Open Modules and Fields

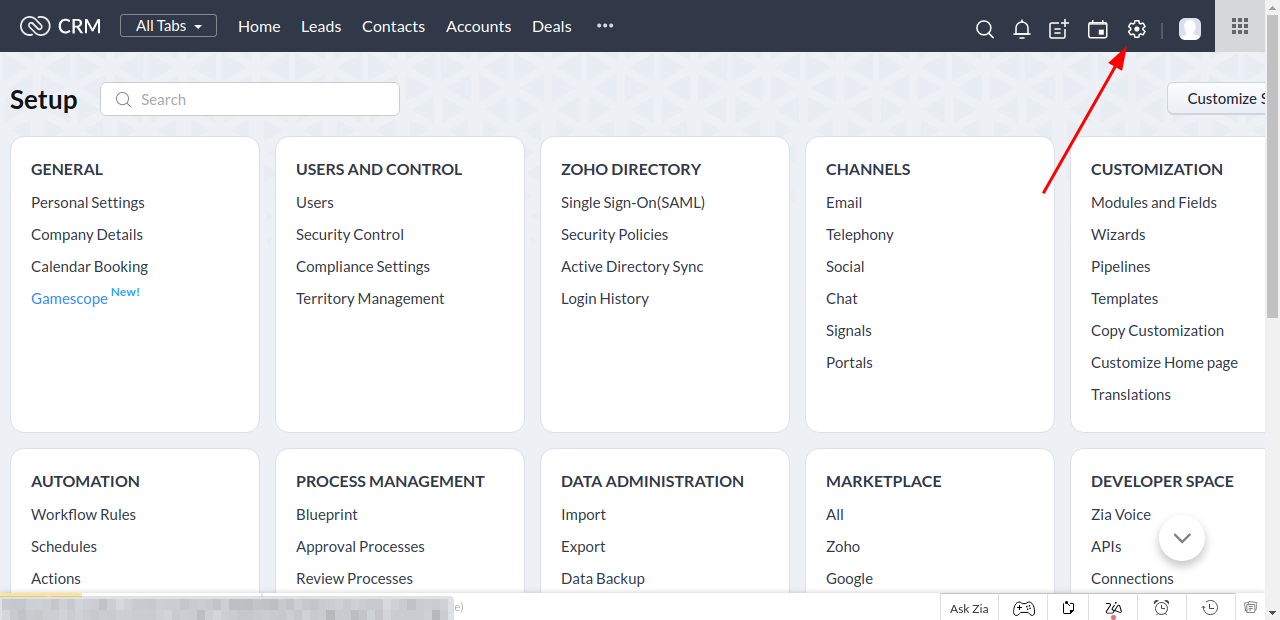(x=1154, y=203)
